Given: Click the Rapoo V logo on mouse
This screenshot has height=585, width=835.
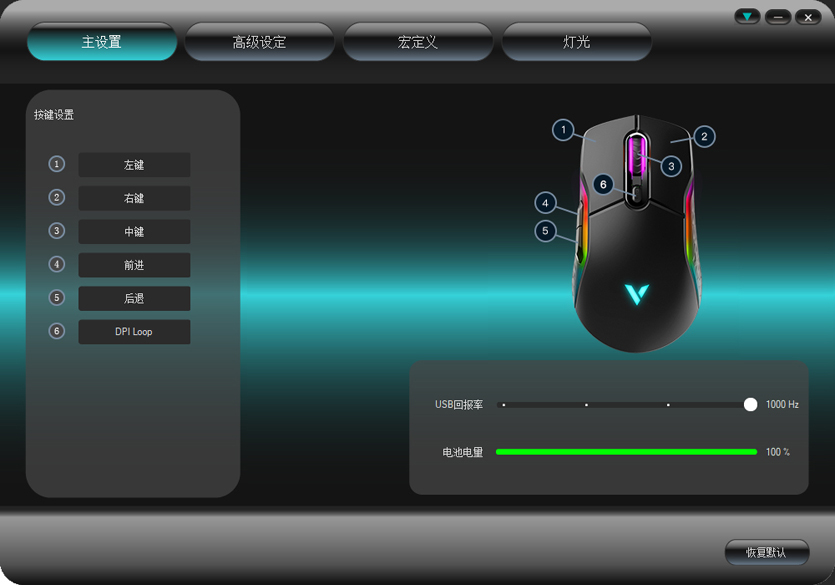Looking at the screenshot, I should point(636,294).
